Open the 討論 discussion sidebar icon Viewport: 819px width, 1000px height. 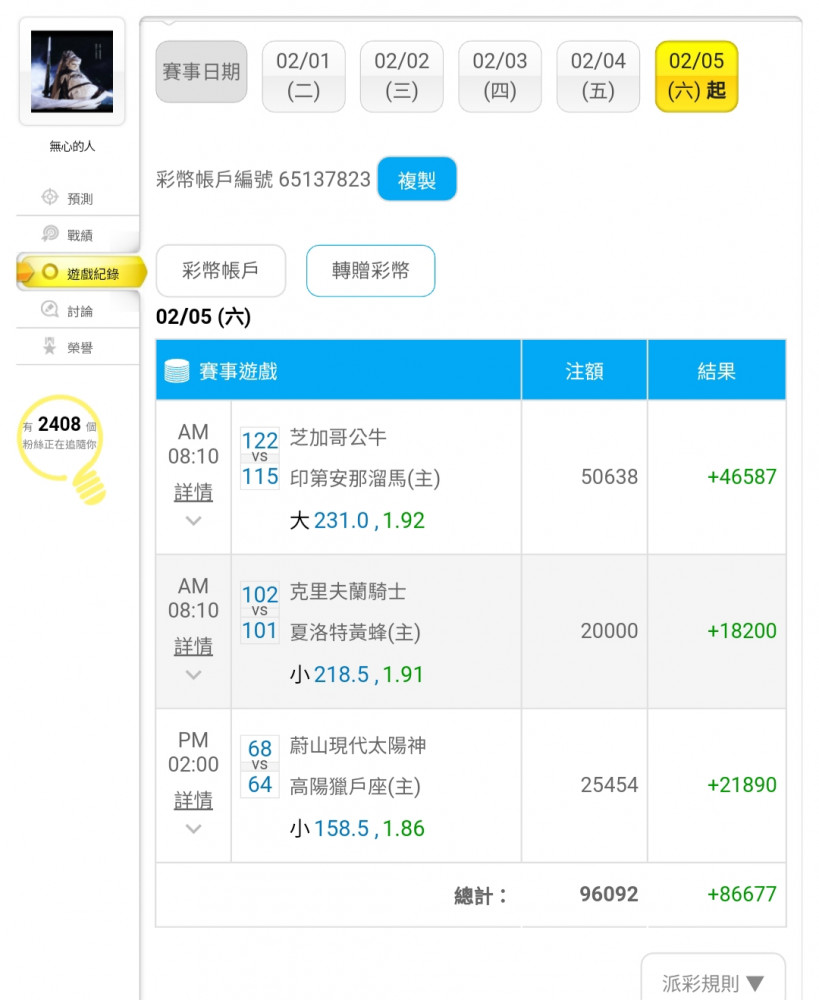50,309
